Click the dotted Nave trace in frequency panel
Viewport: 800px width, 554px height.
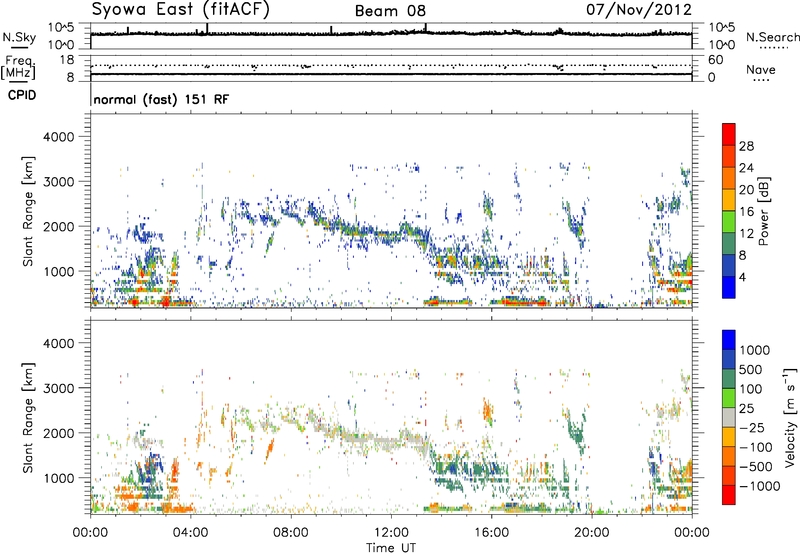point(391,66)
